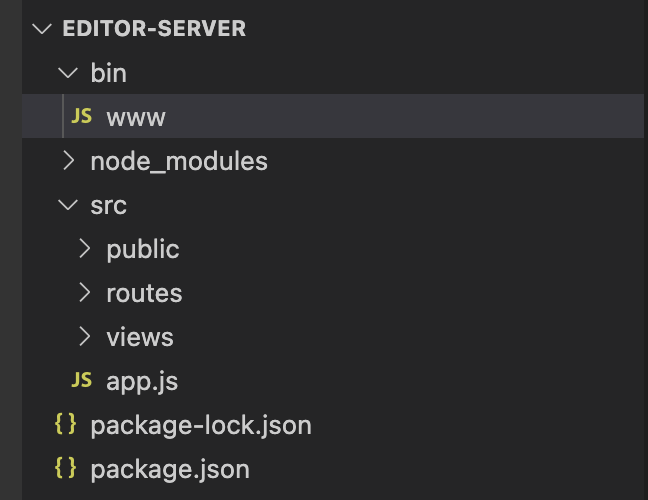The height and width of the screenshot is (500, 648).
Task: Open the www file
Action: tap(136, 117)
